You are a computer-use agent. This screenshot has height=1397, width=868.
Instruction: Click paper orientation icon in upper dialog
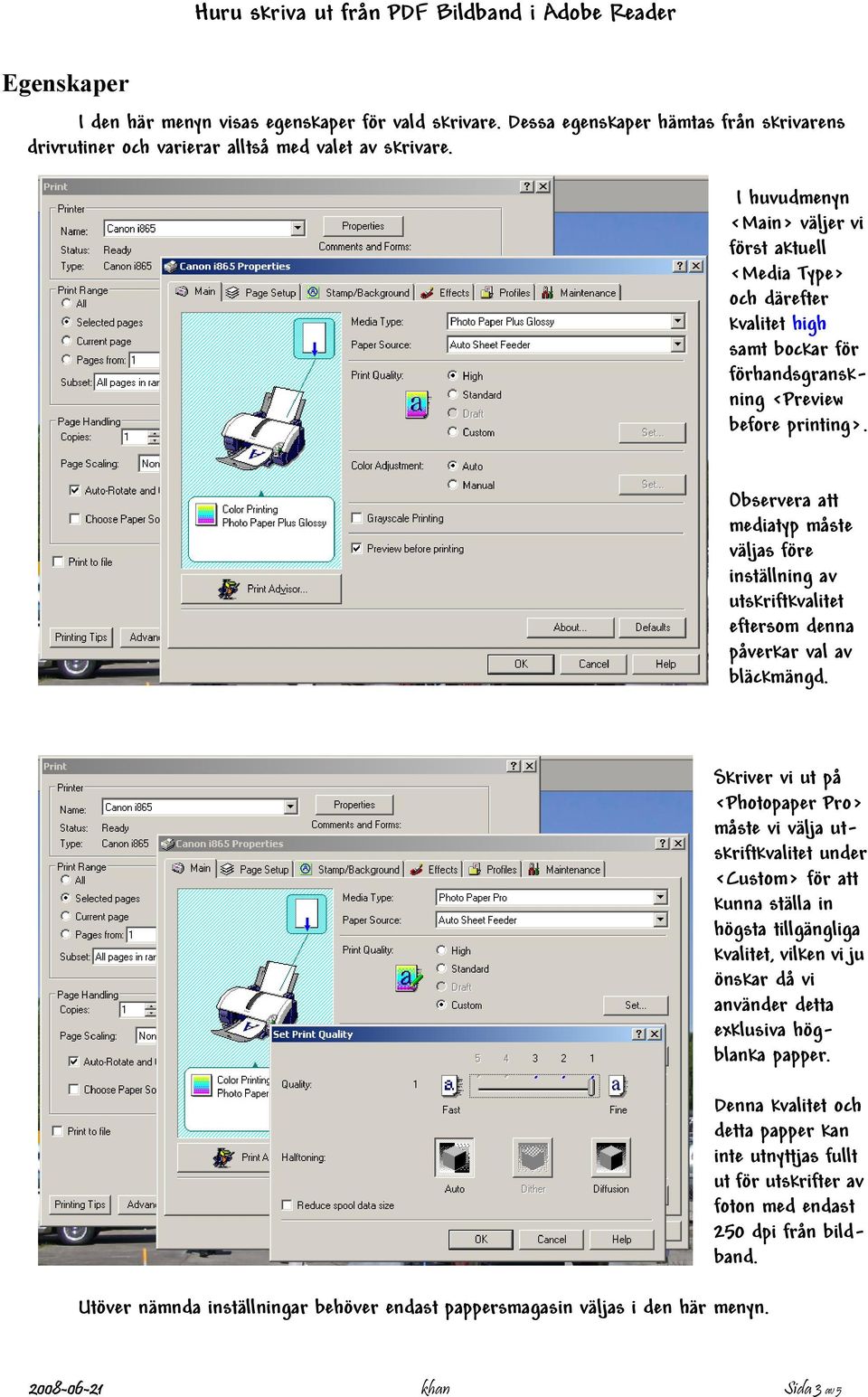click(314, 338)
